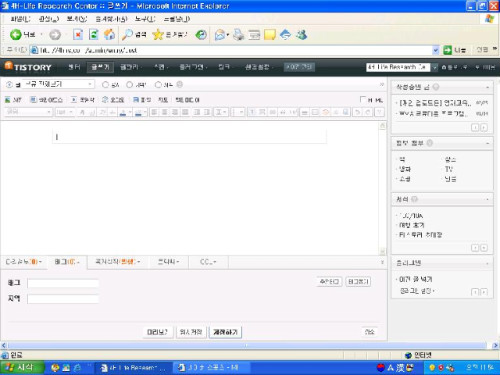The height and width of the screenshot is (375, 500).
Task: Open the Messenger icon in IE toolbar
Action: tap(302, 34)
